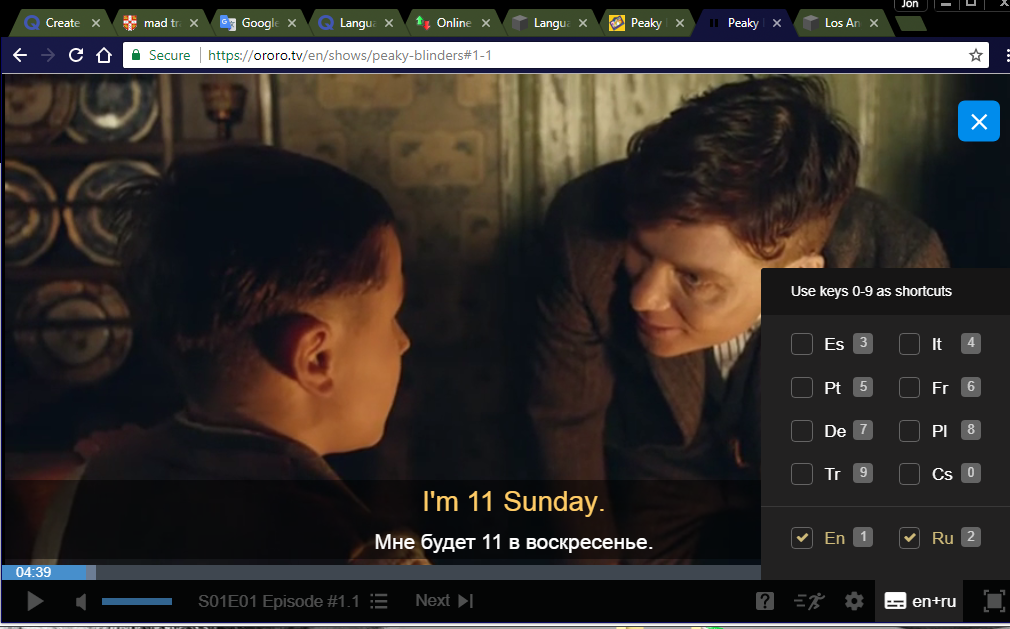Viewport: 1010px width, 629px height.
Task: Click the Russian subtitle line
Action: point(513,542)
